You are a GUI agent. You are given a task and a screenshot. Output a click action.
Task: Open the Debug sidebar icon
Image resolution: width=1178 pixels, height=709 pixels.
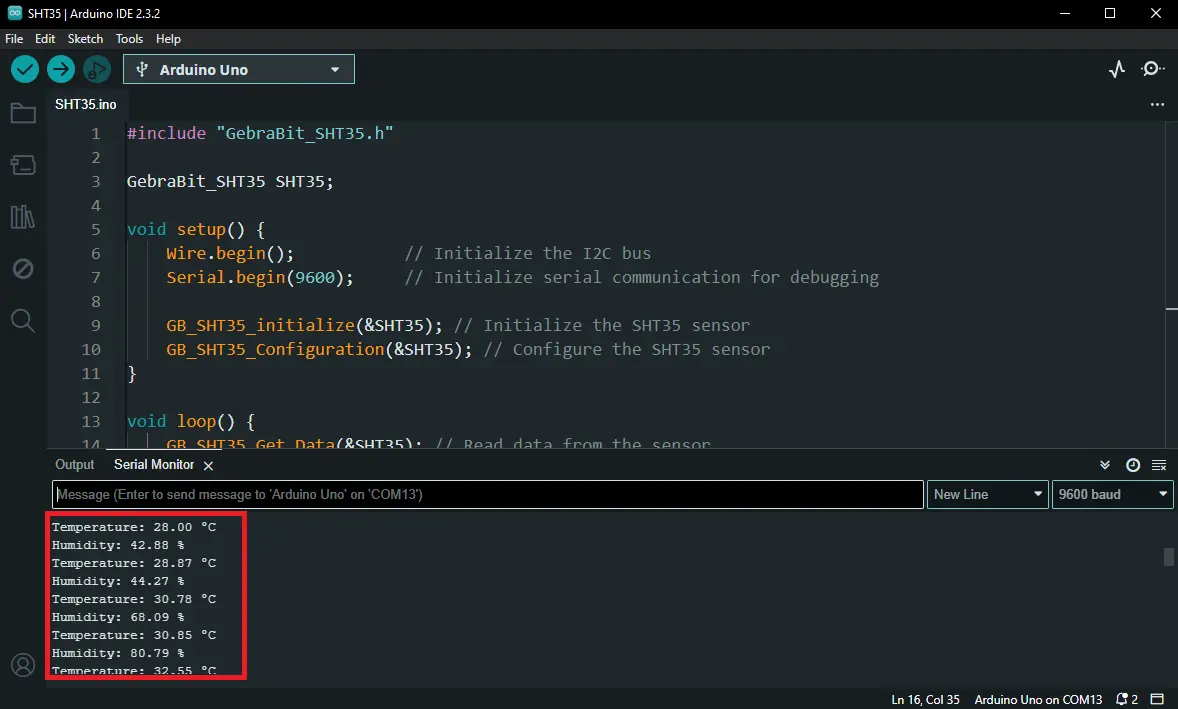point(23,268)
